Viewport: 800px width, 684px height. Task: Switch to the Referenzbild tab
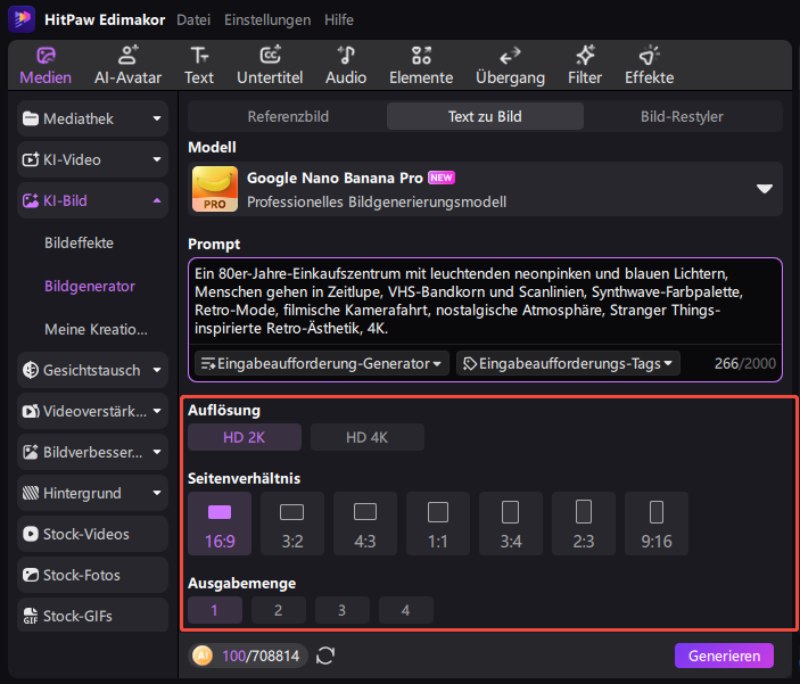pos(288,117)
